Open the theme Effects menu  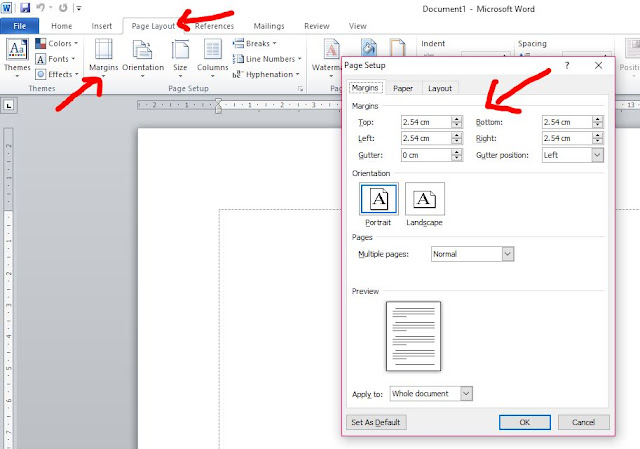(x=56, y=74)
